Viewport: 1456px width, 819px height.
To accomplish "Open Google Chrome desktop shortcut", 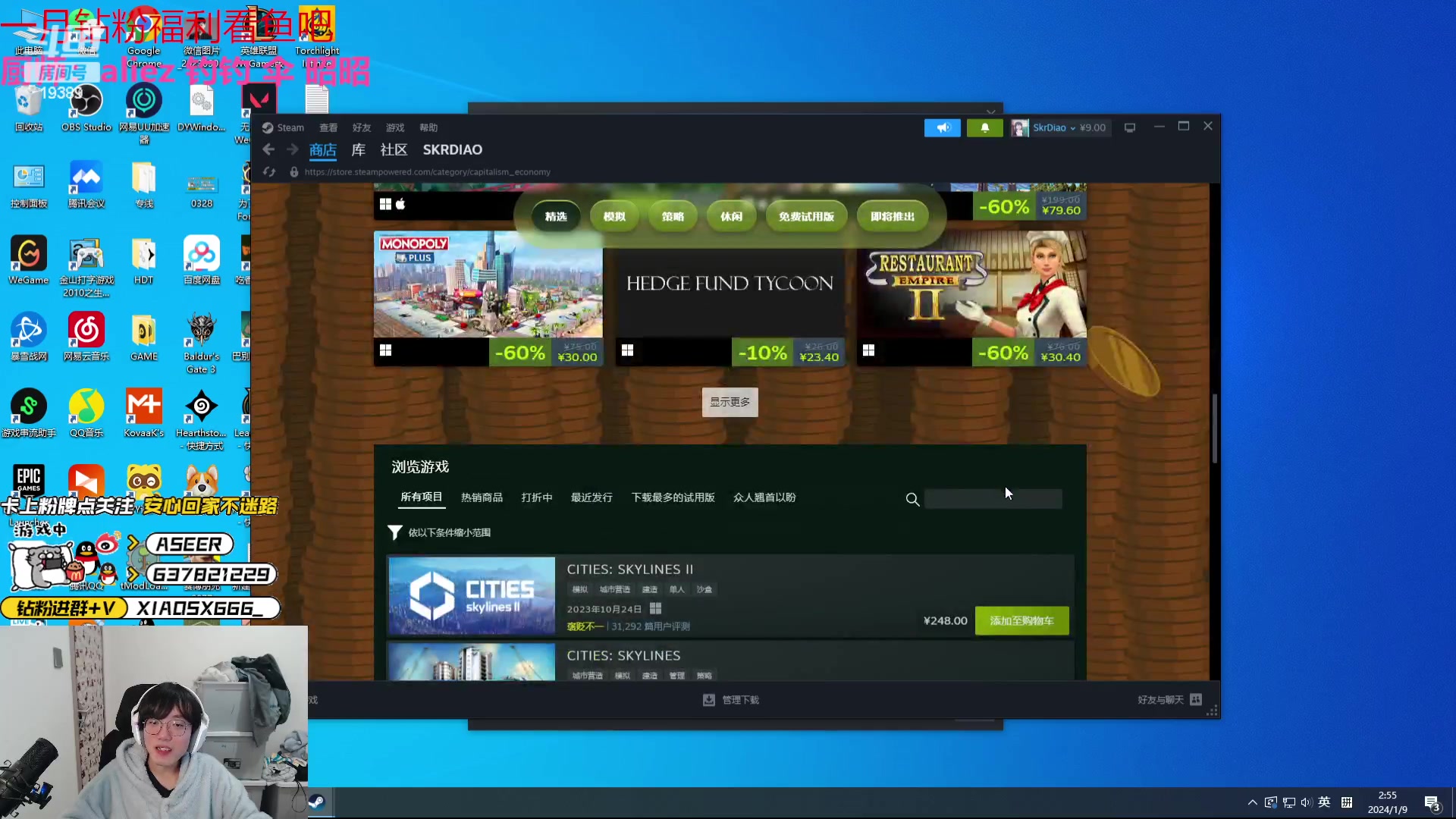I will [x=143, y=36].
